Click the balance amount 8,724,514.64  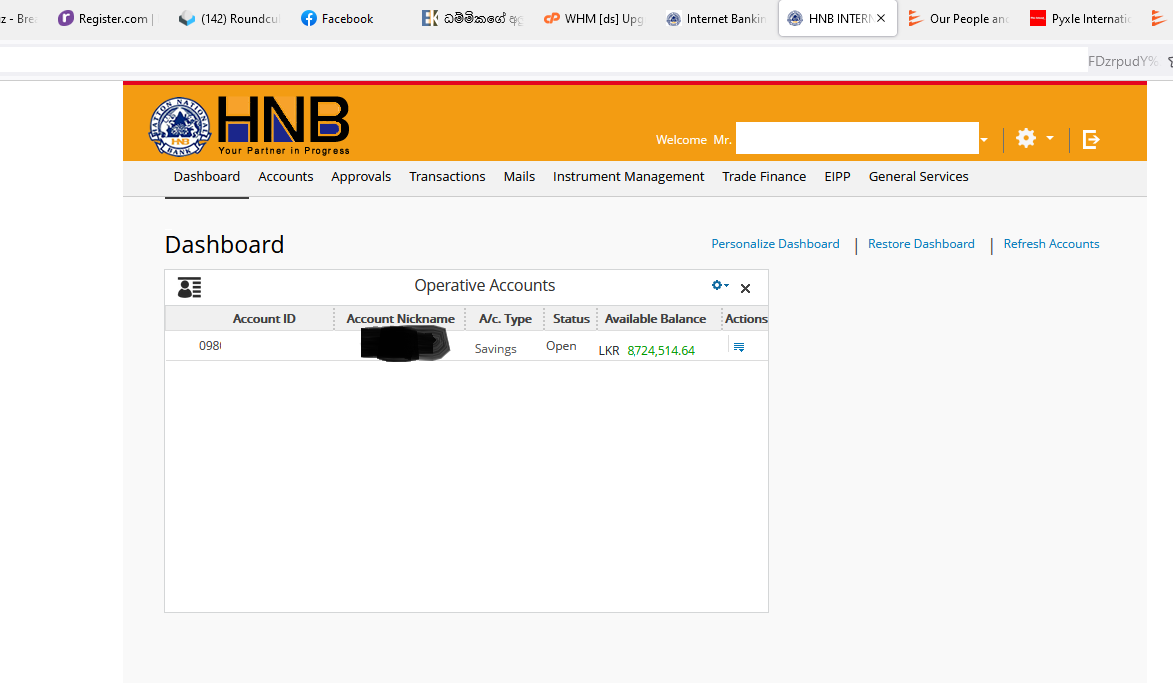(661, 350)
